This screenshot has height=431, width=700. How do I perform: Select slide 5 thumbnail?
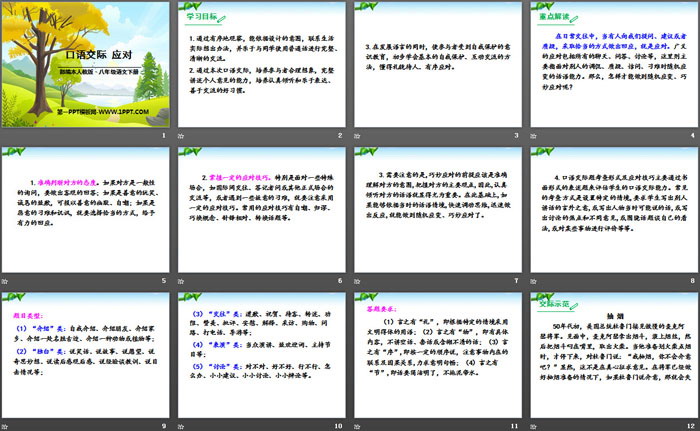click(x=85, y=210)
